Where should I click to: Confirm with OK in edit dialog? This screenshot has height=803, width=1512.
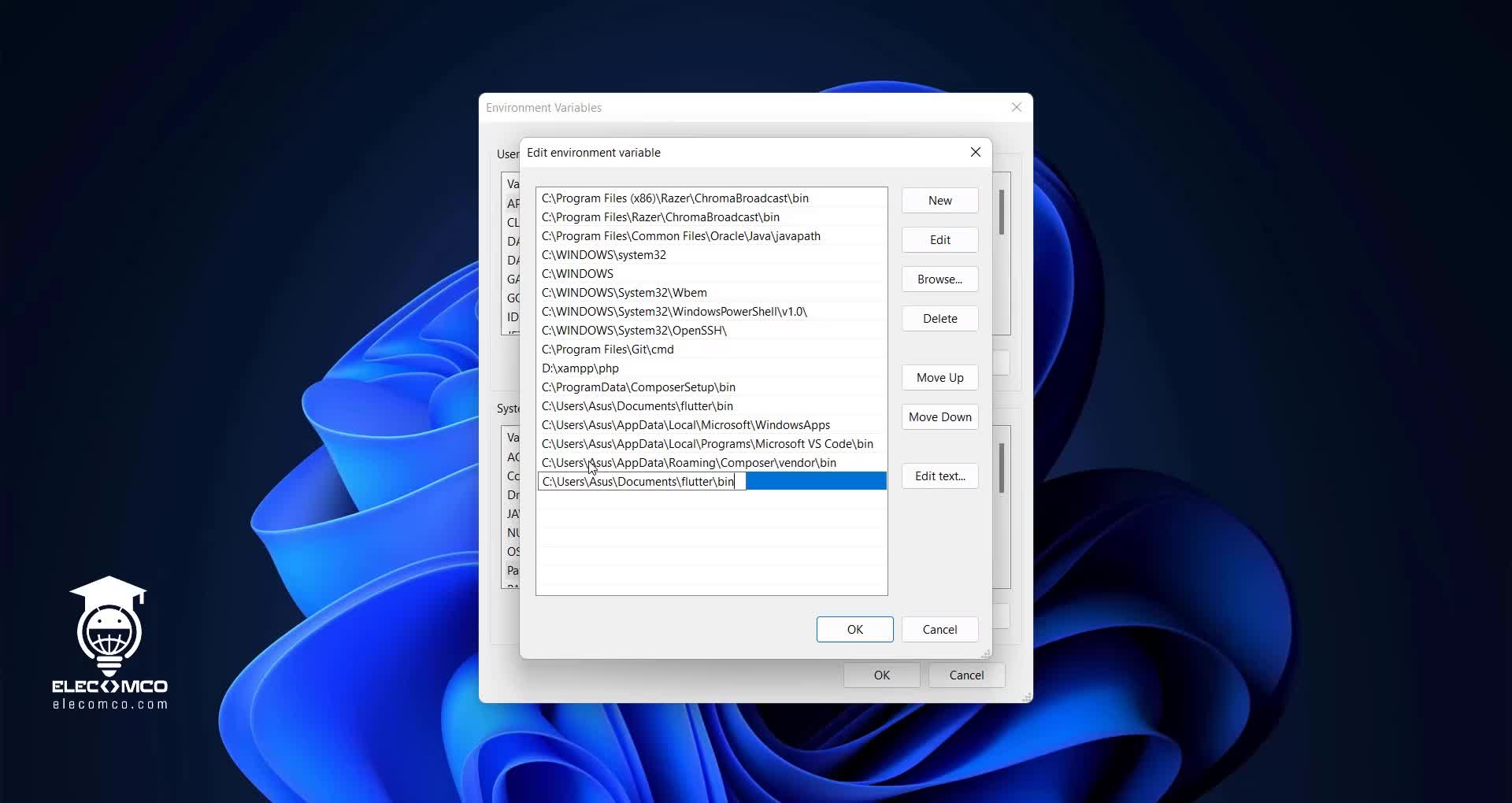pos(854,630)
